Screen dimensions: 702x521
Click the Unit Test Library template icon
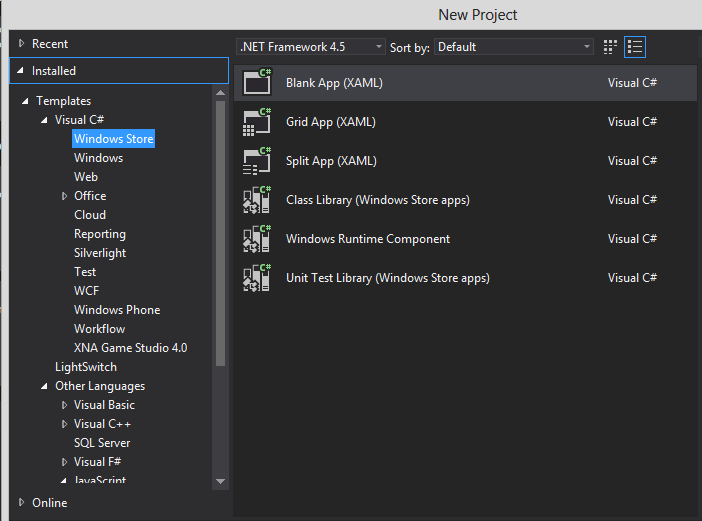(257, 278)
